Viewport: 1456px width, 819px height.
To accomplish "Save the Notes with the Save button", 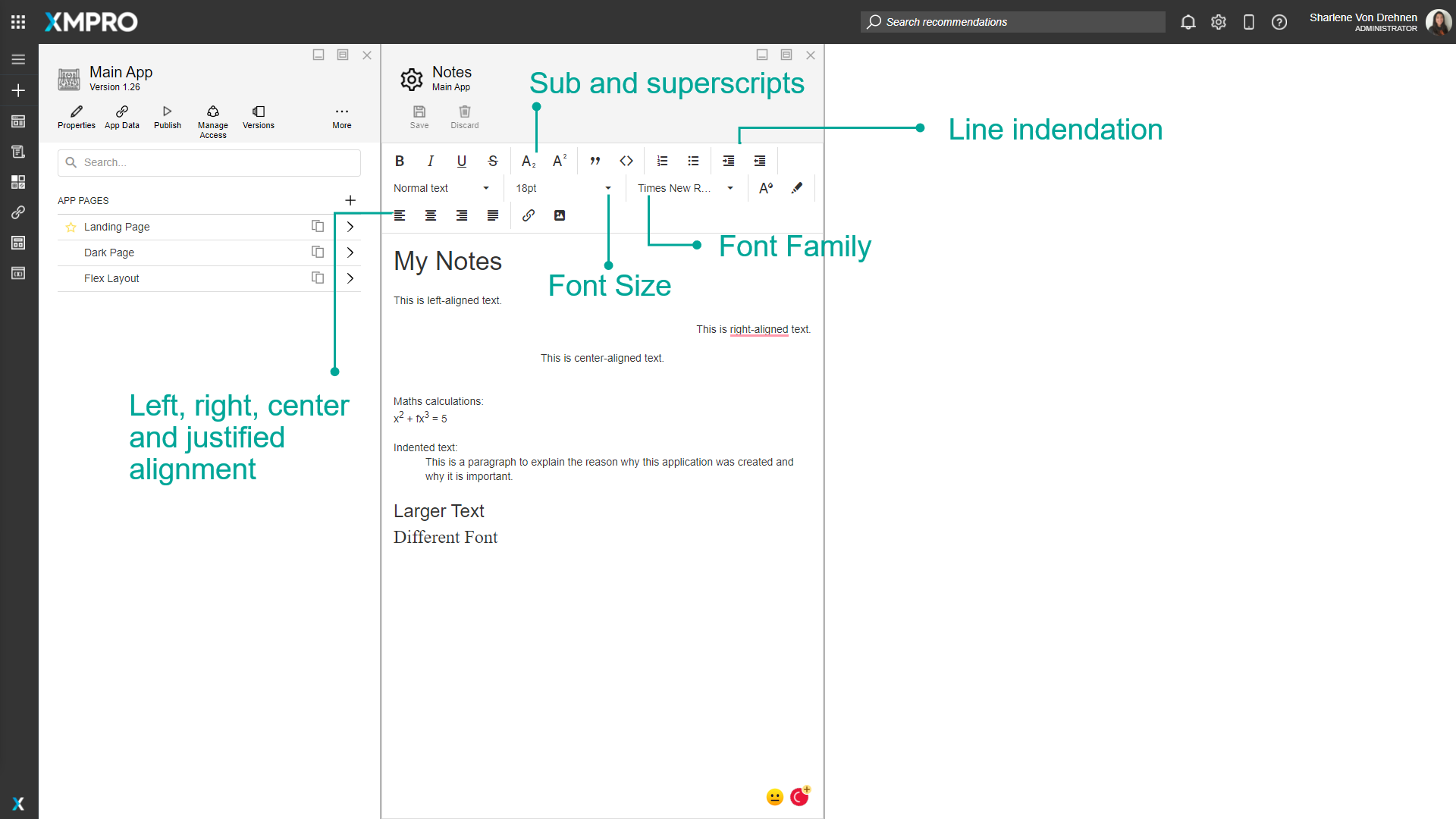I will coord(419,116).
